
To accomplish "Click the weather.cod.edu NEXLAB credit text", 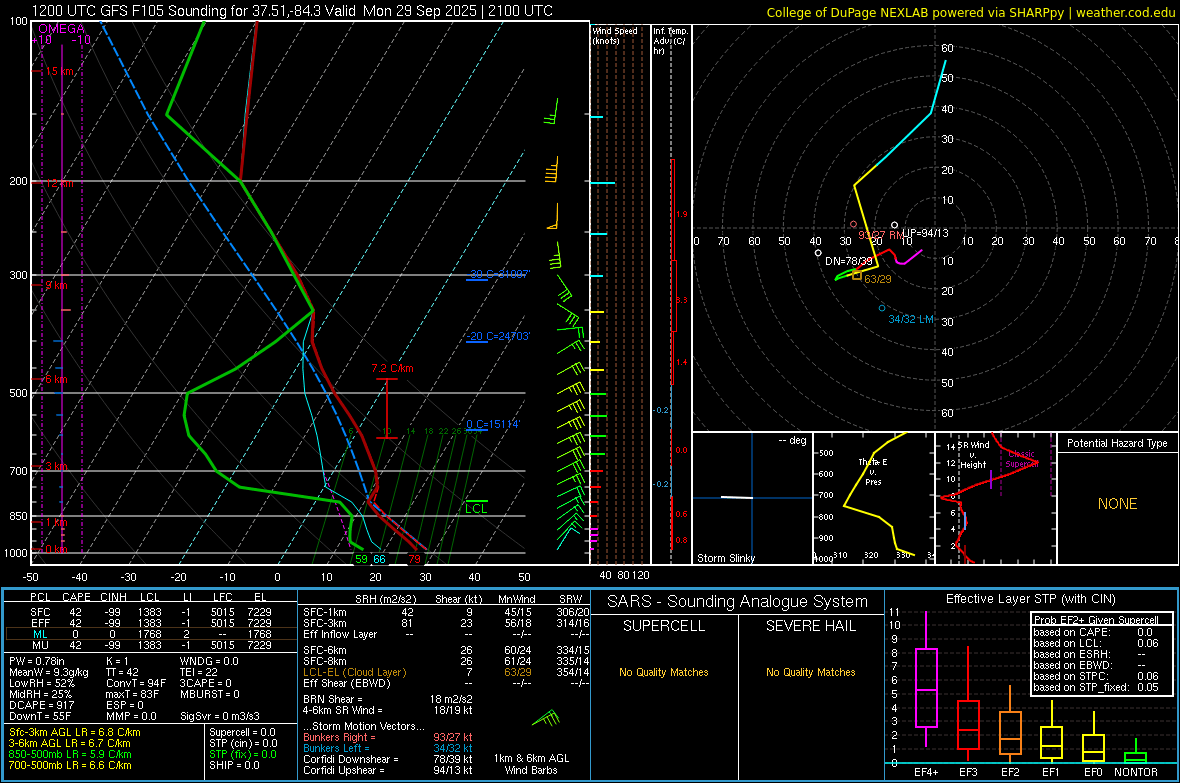I will [x=970, y=12].
